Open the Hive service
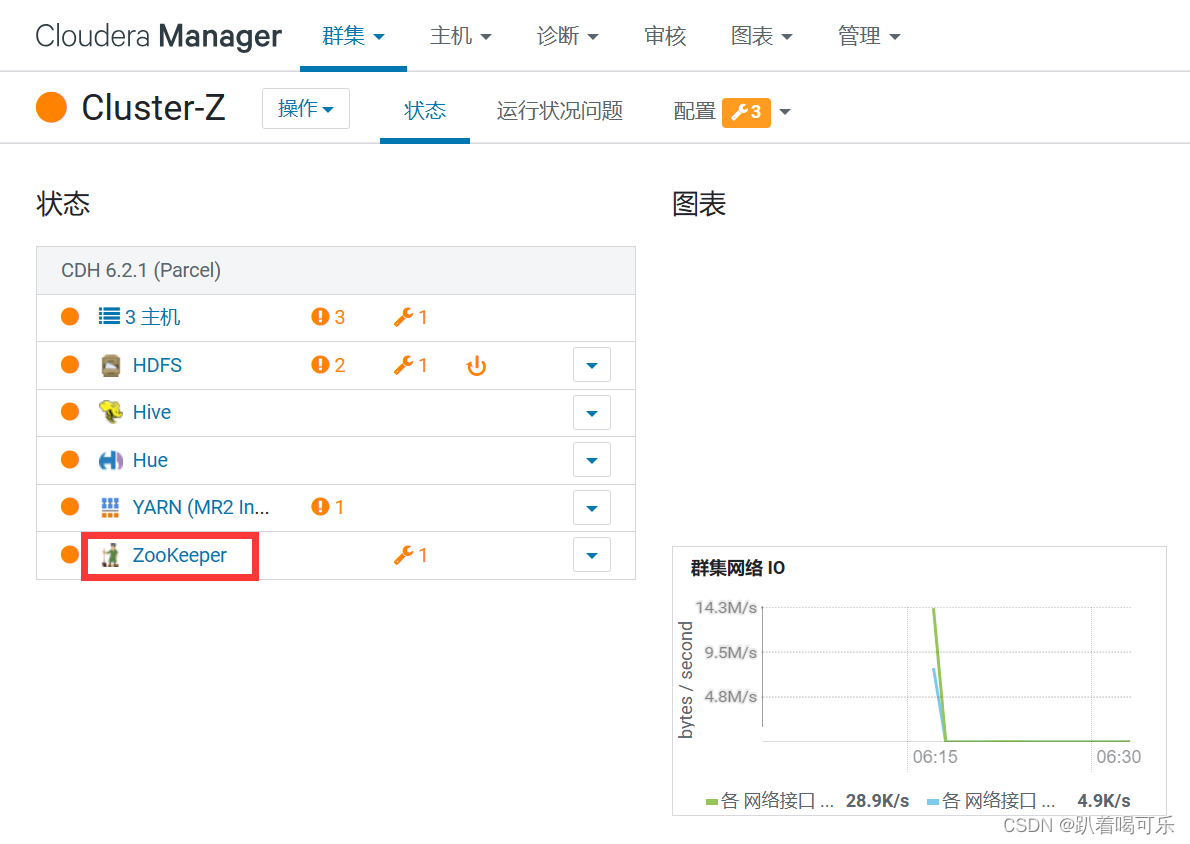The height and width of the screenshot is (844, 1190). tap(152, 412)
